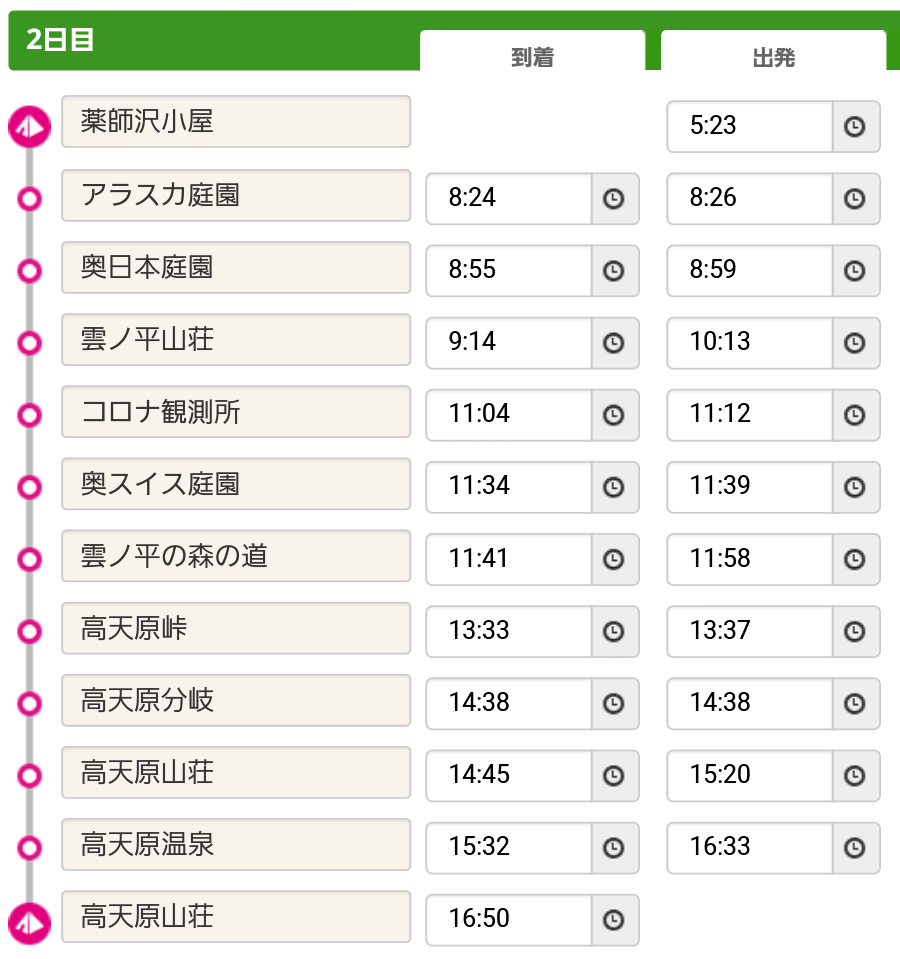Open clock picker for 雲ノ平山荘 departure 10:13
This screenshot has width=900, height=959.
click(855, 342)
